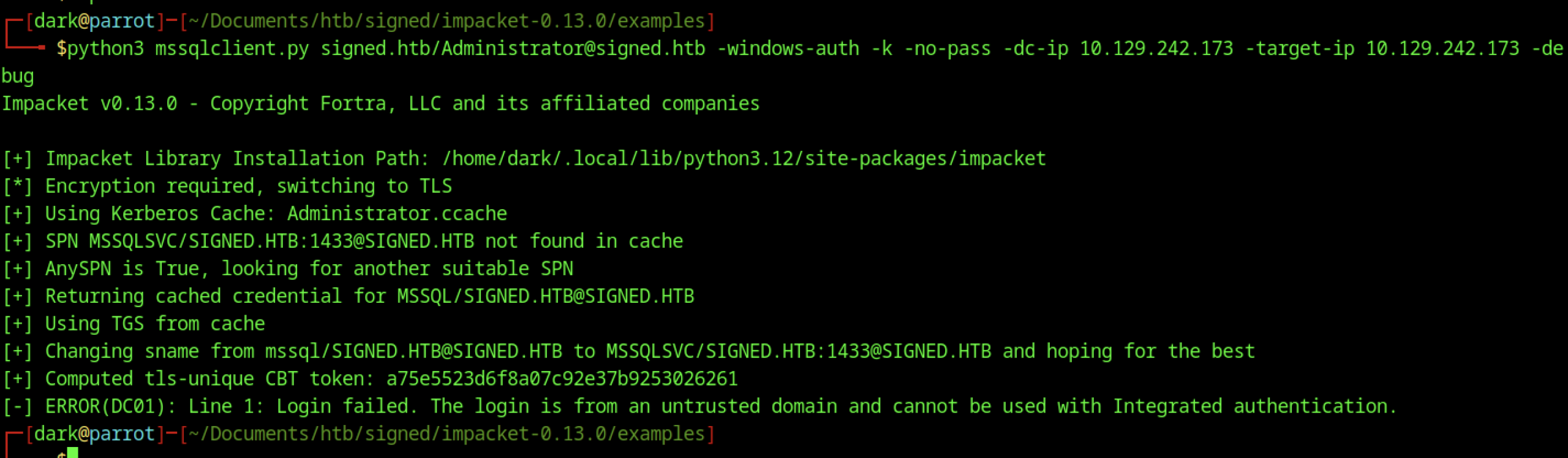Click the mssqlclient.py script name in command

tap(232, 48)
